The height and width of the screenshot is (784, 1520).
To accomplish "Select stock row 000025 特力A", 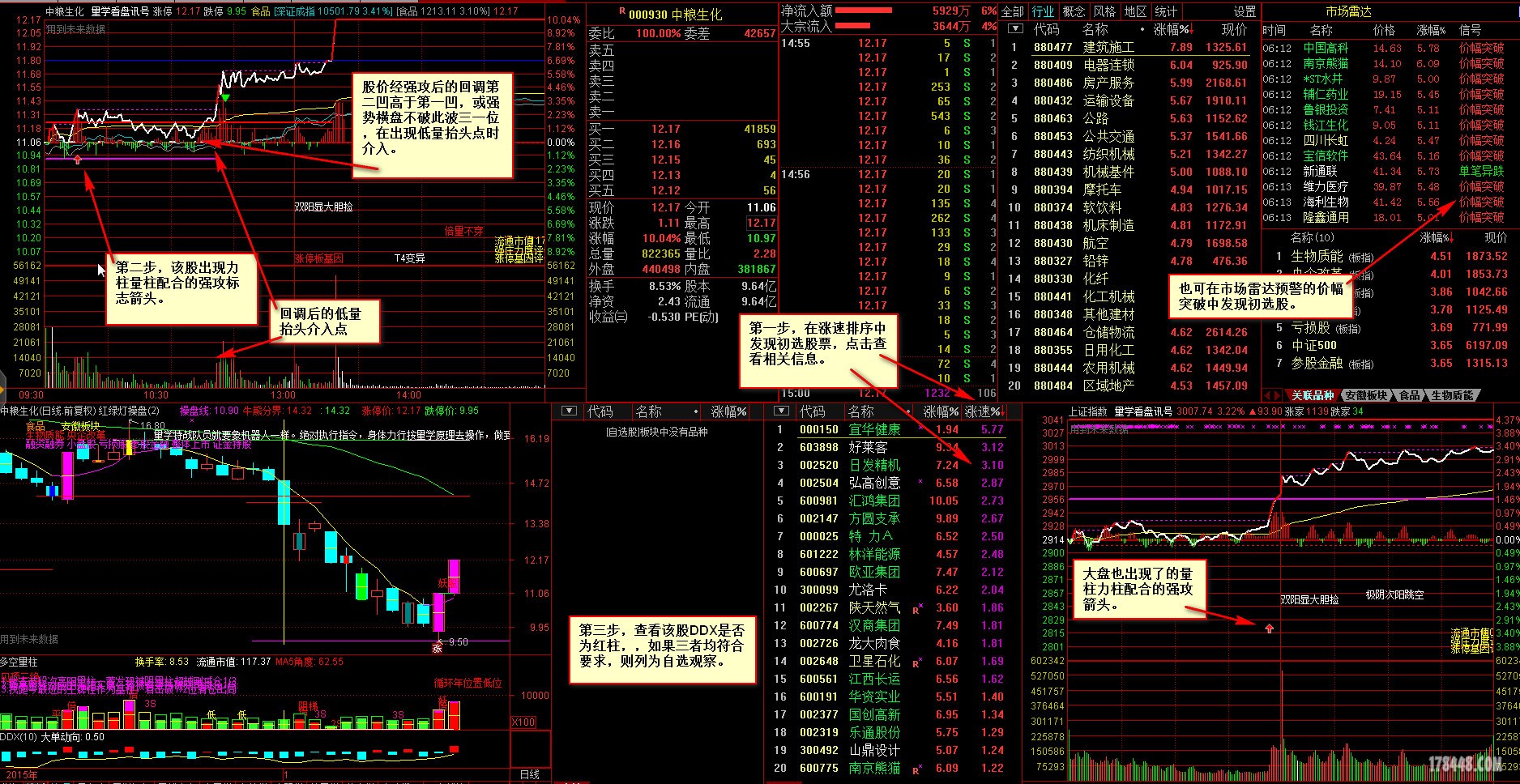I will tap(890, 536).
